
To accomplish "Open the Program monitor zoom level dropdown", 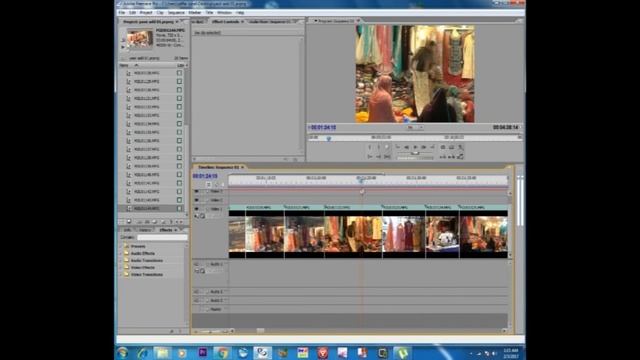I will pos(414,128).
